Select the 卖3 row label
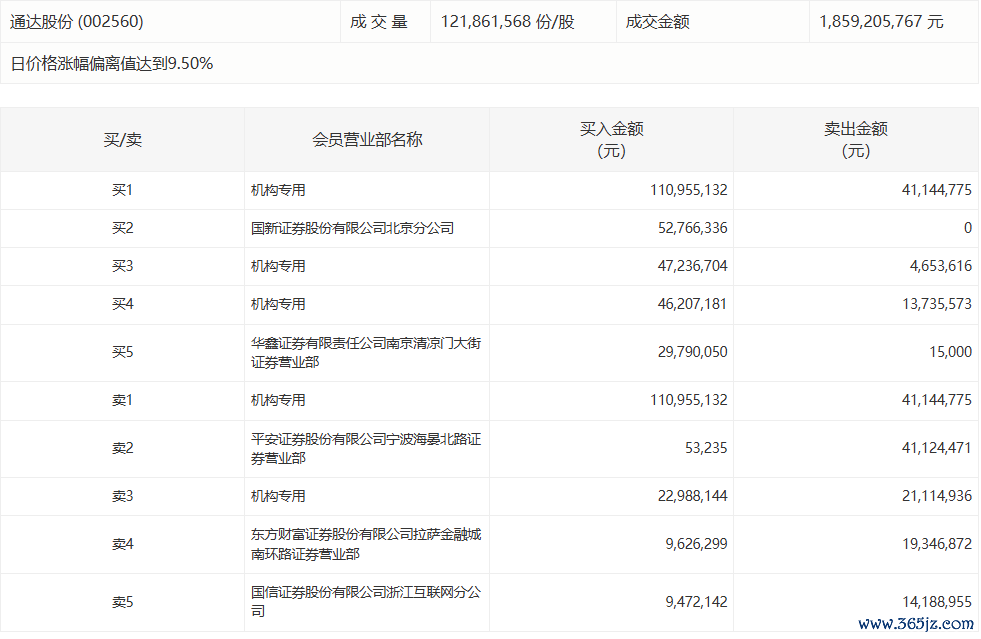981x639 pixels. click(123, 496)
